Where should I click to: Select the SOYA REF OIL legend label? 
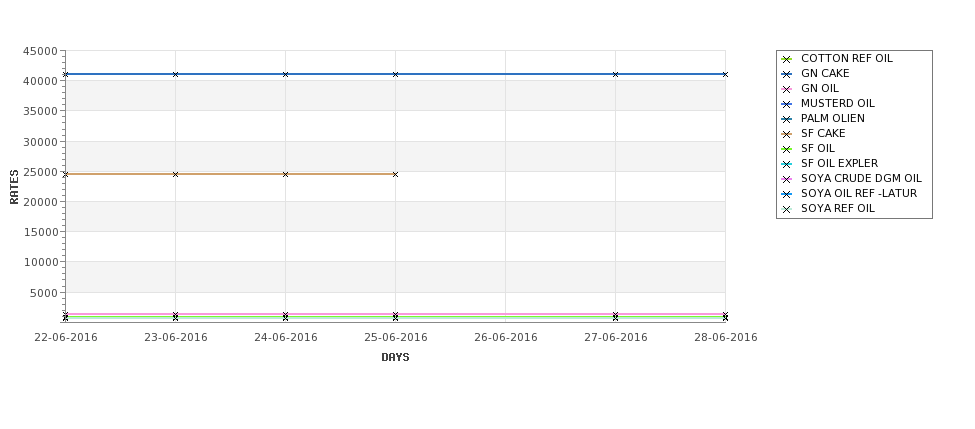(x=838, y=208)
